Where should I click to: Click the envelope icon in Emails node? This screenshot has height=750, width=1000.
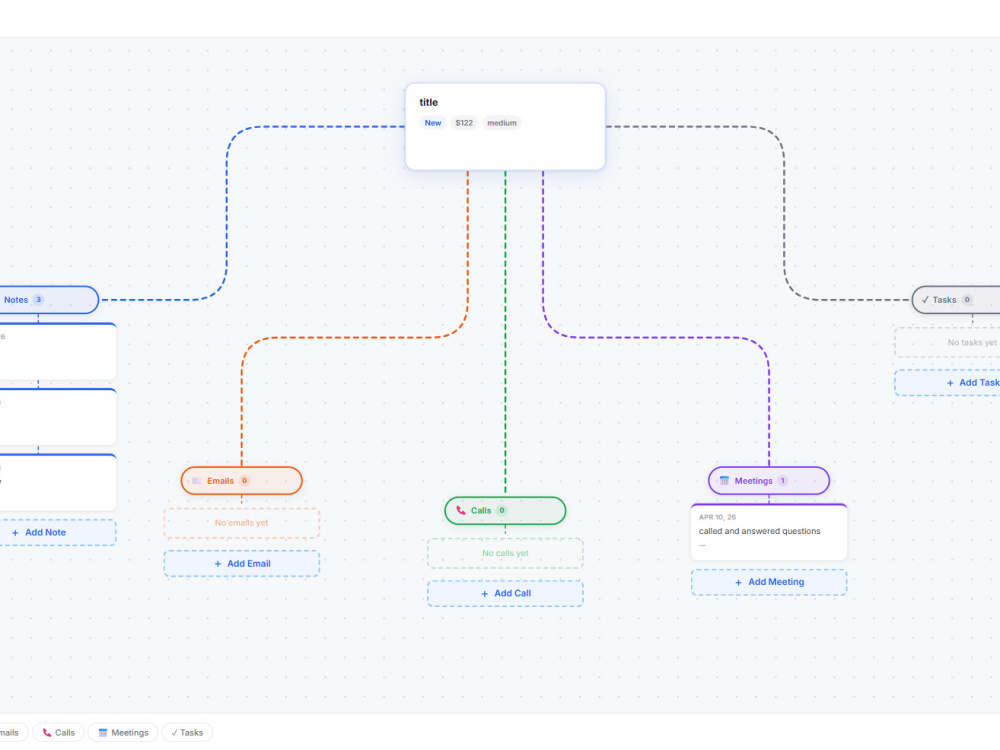click(x=197, y=481)
